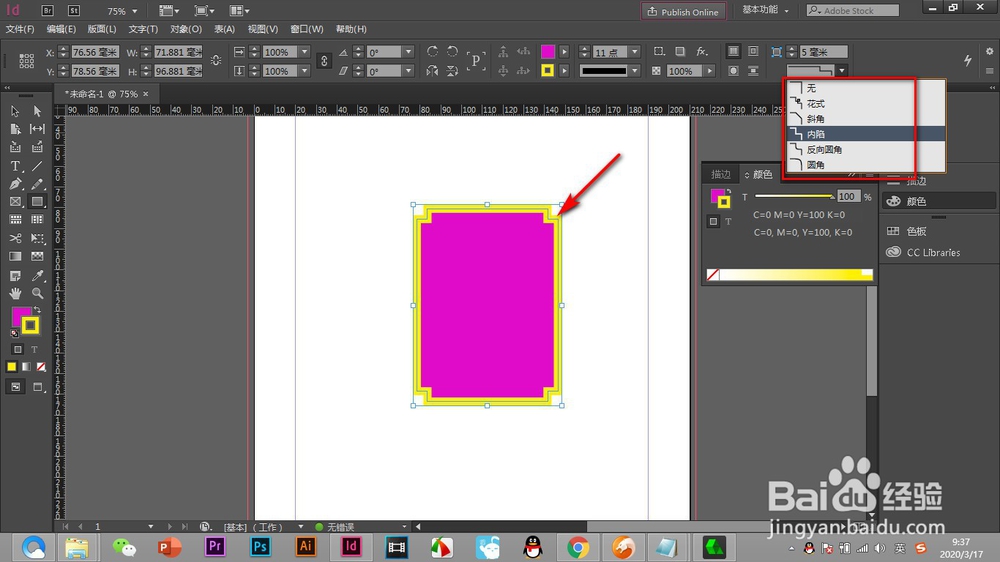The height and width of the screenshot is (562, 1000).
Task: Click rotate 90 degrees counterclockwise icon
Action: [x=452, y=52]
